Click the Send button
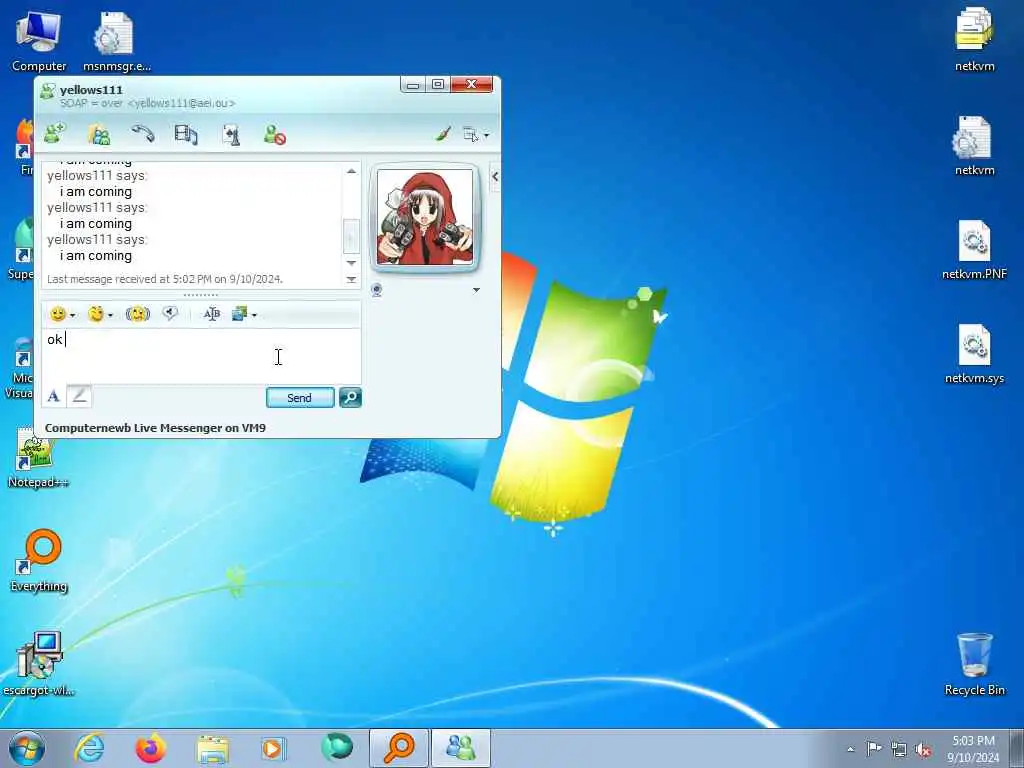The height and width of the screenshot is (768, 1024). (300, 398)
